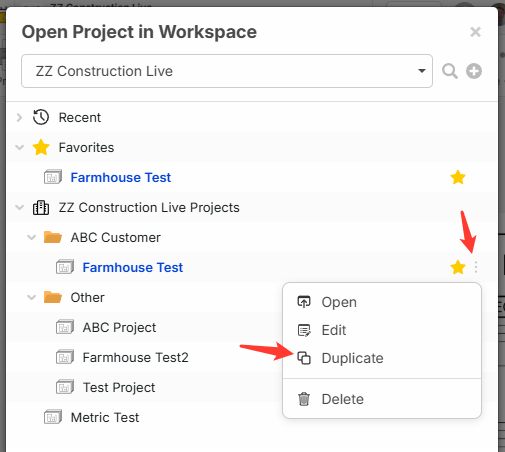Open the Farmhouse Test link under Favorites

tap(121, 177)
